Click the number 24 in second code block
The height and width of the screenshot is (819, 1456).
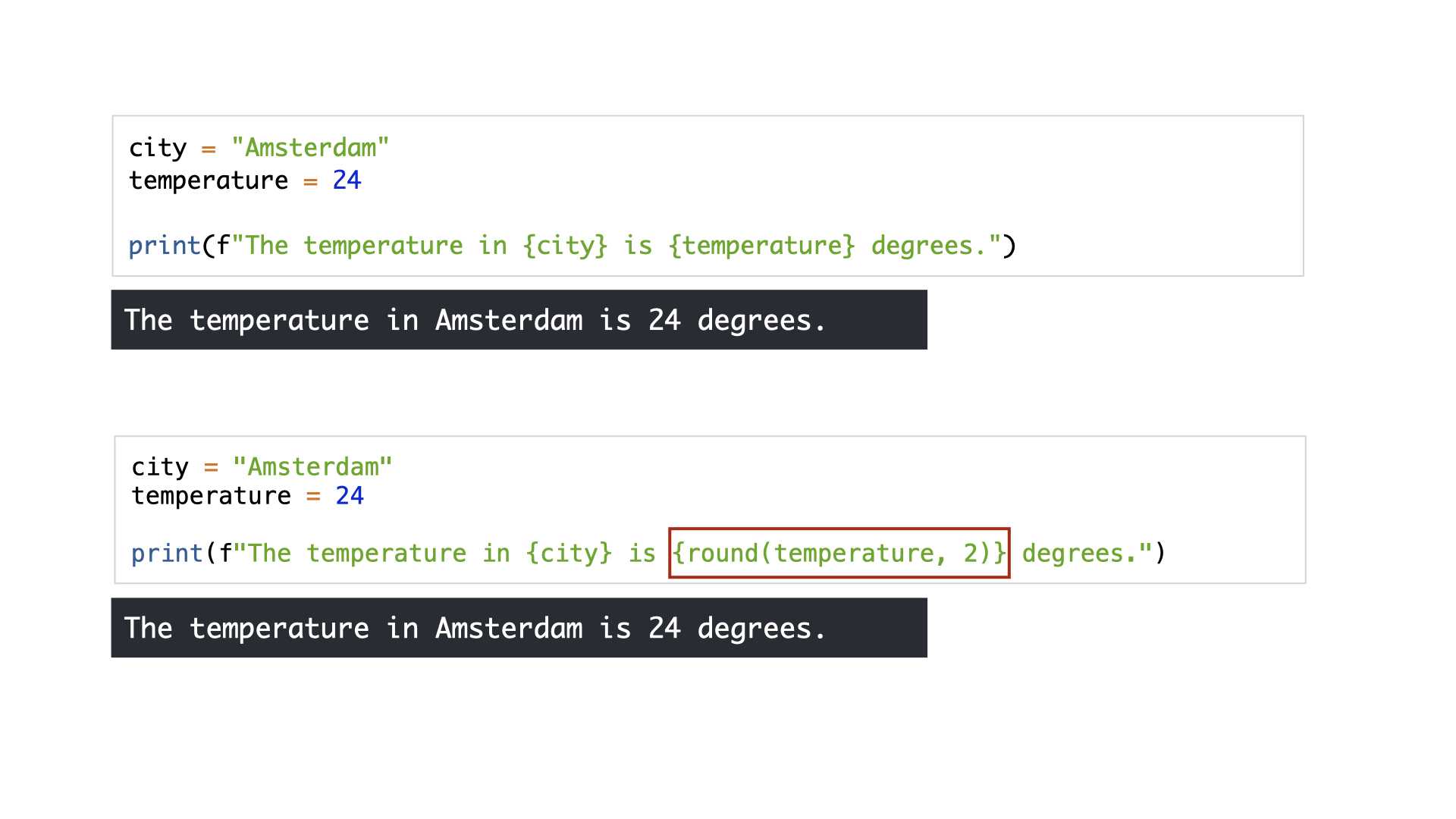pos(350,495)
